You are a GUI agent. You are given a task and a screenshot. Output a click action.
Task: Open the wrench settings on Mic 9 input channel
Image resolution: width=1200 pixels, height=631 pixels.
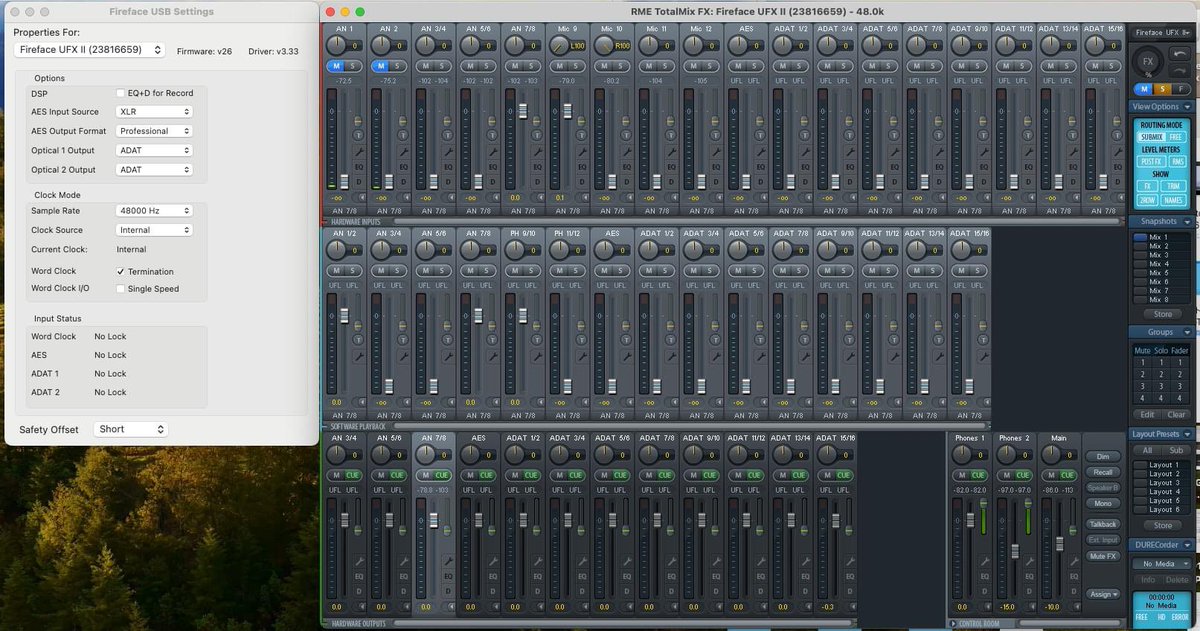pos(582,151)
